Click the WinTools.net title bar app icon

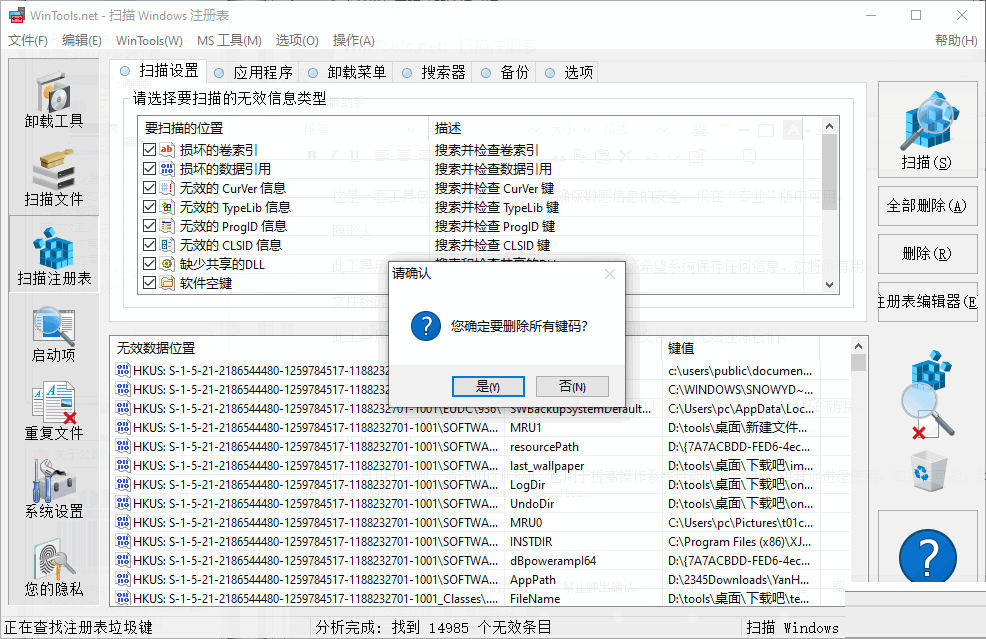coord(17,15)
